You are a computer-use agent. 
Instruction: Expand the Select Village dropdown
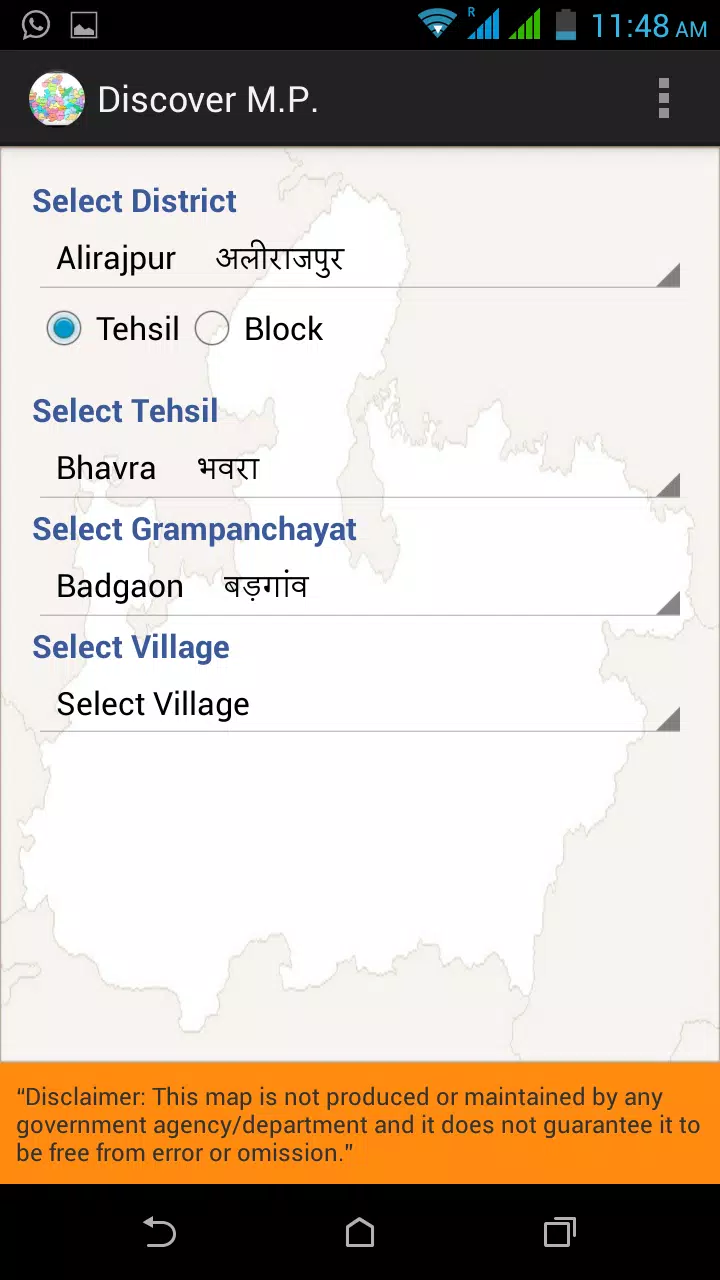[x=360, y=705]
